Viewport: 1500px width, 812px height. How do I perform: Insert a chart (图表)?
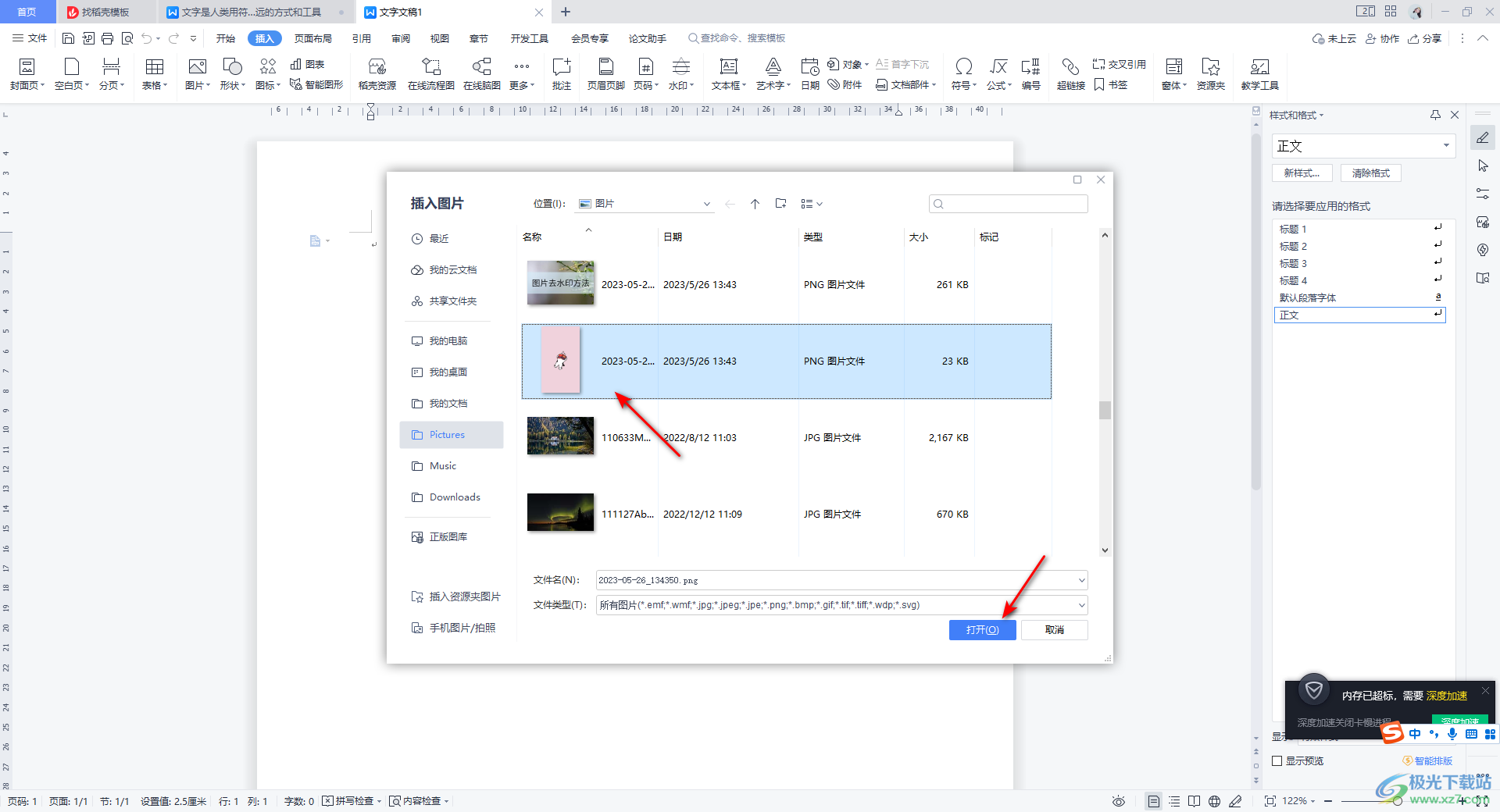pos(307,64)
